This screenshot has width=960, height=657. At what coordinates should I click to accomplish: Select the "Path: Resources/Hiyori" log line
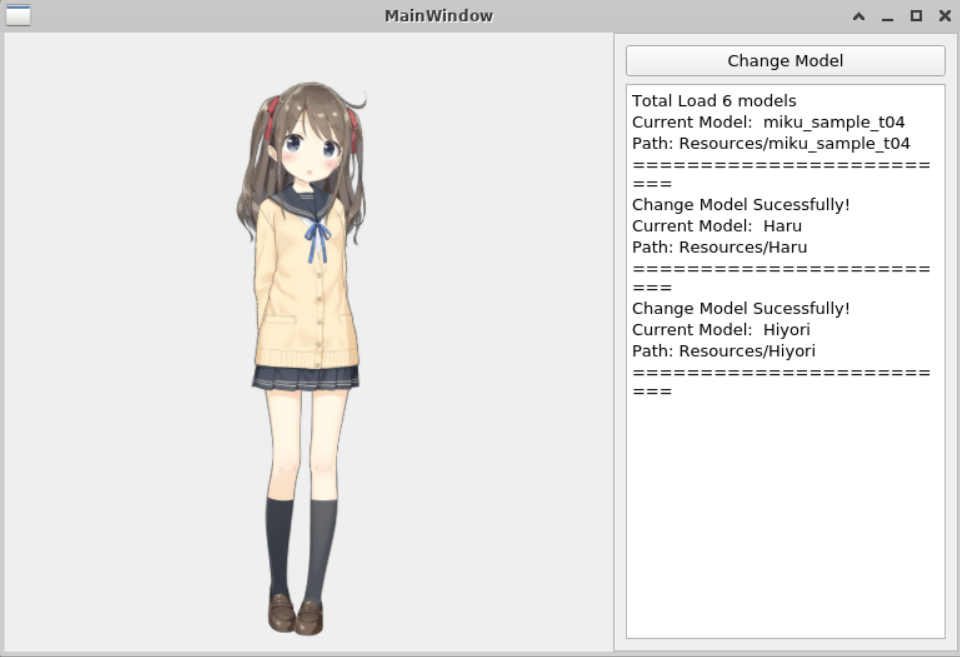pyautogui.click(x=724, y=351)
